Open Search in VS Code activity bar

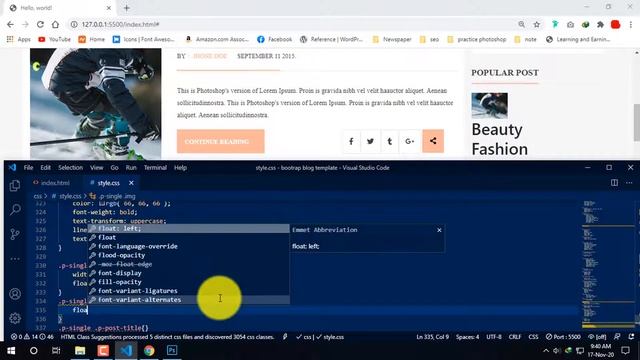pyautogui.click(x=15, y=209)
